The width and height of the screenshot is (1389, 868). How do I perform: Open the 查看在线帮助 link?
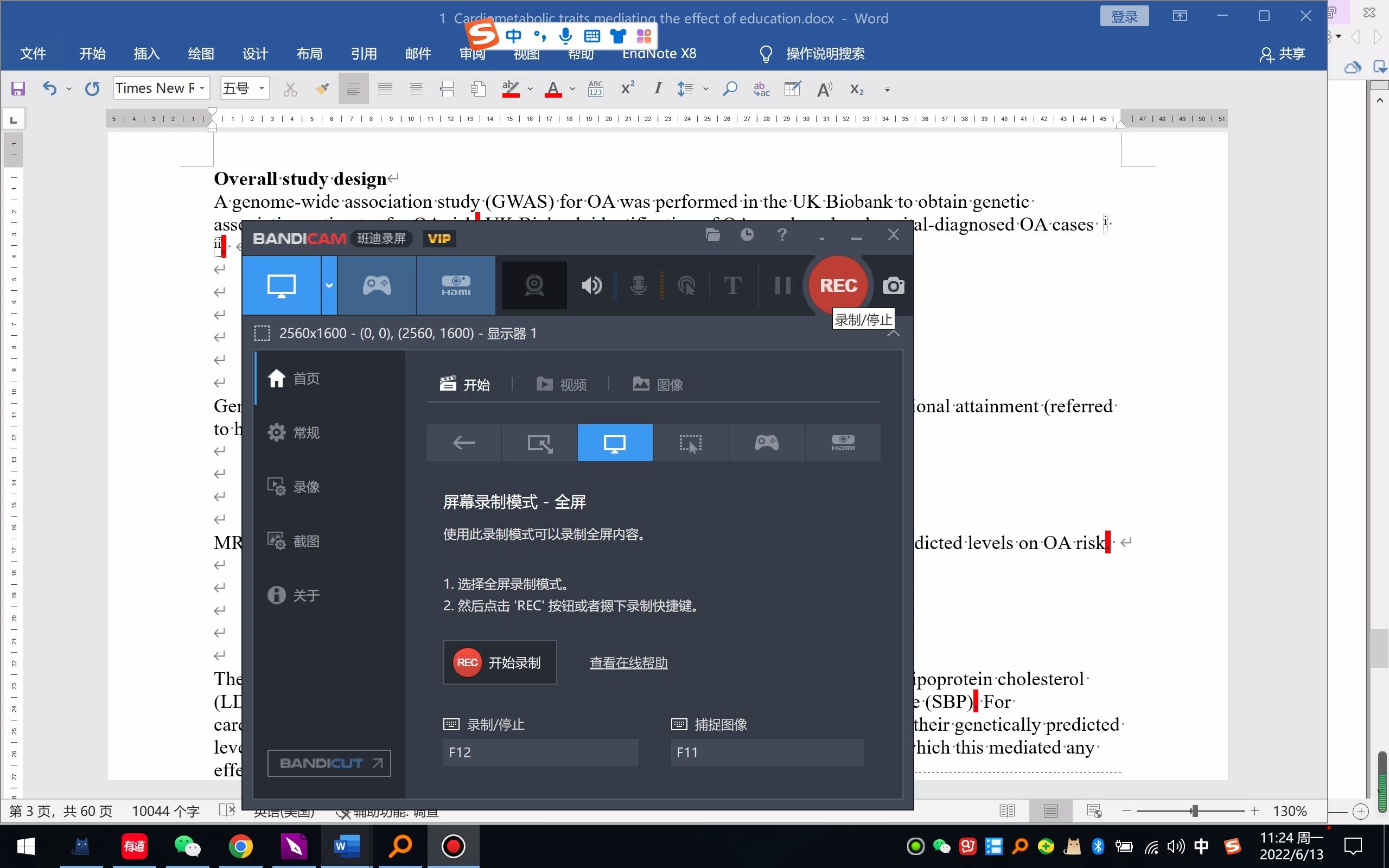(x=628, y=662)
